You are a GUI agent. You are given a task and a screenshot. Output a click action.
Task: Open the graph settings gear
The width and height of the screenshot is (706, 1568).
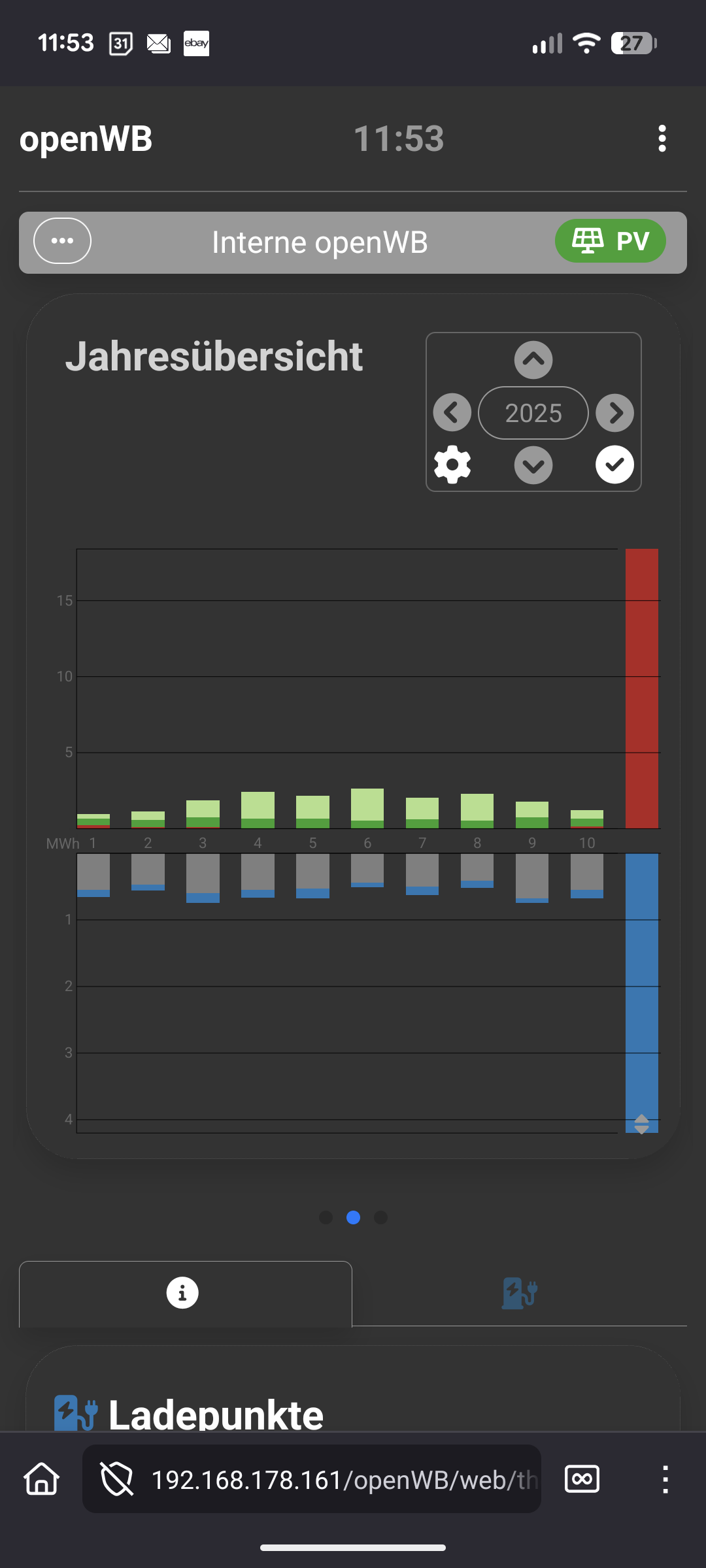[452, 465]
